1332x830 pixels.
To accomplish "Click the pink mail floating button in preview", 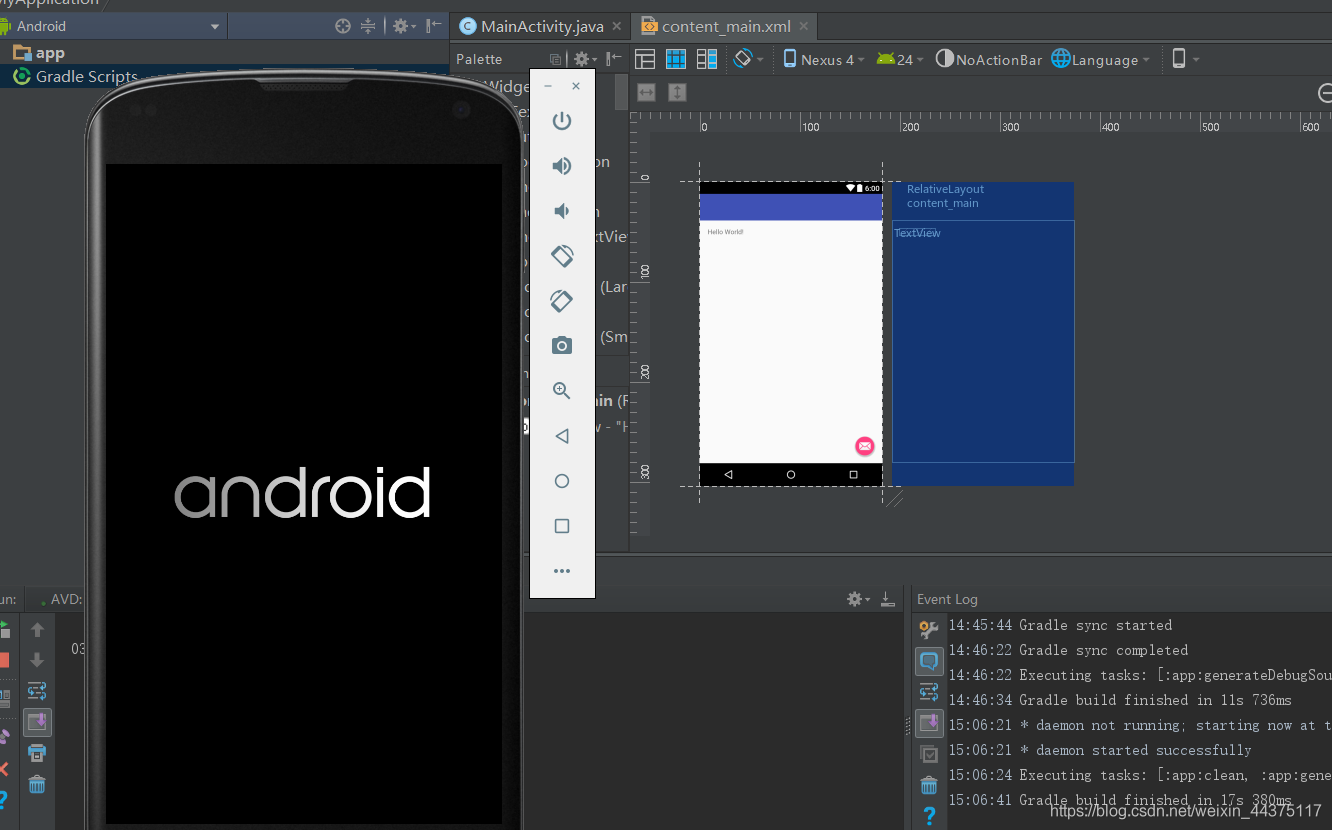I will click(x=865, y=446).
